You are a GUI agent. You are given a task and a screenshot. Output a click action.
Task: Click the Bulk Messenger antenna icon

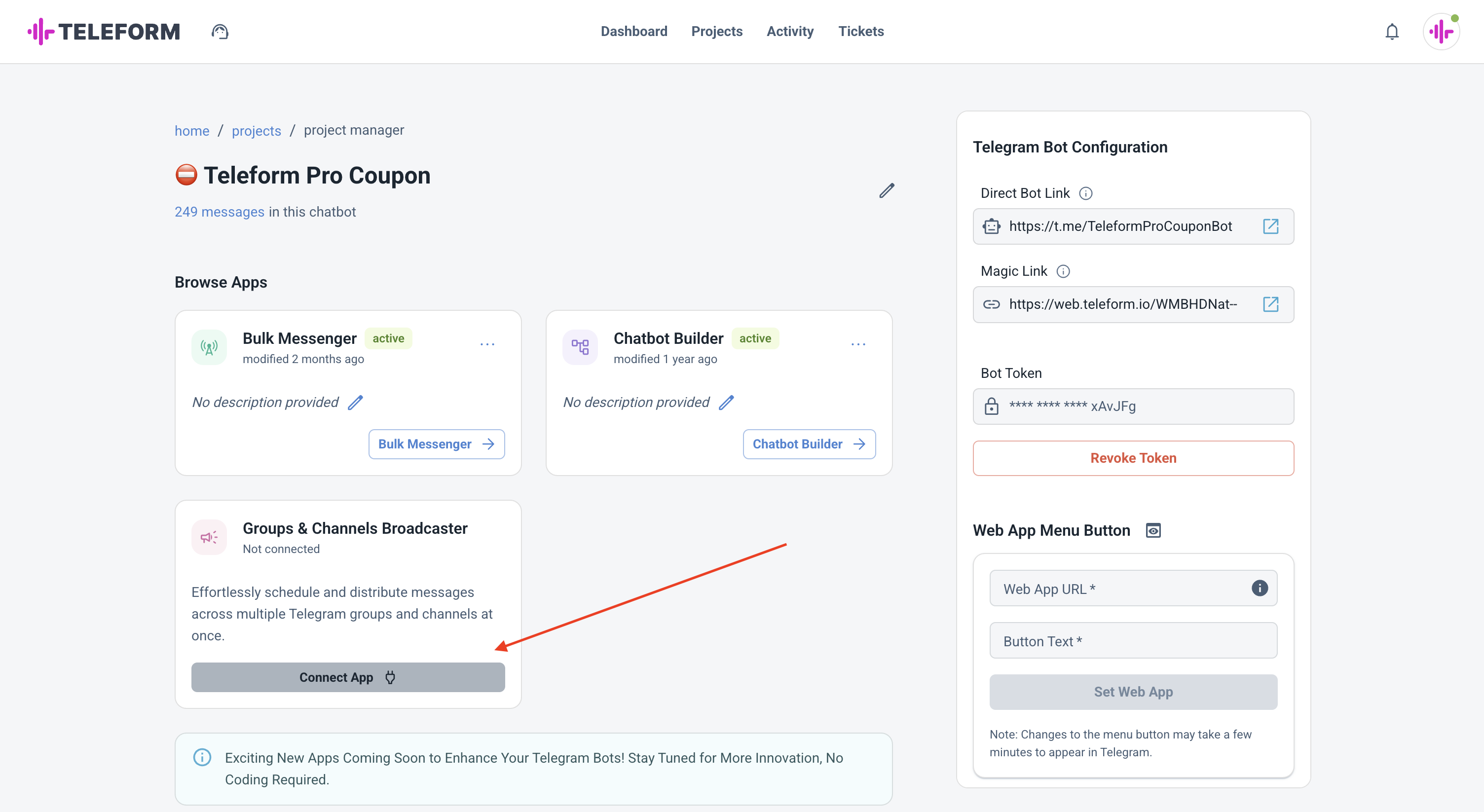pyautogui.click(x=209, y=347)
